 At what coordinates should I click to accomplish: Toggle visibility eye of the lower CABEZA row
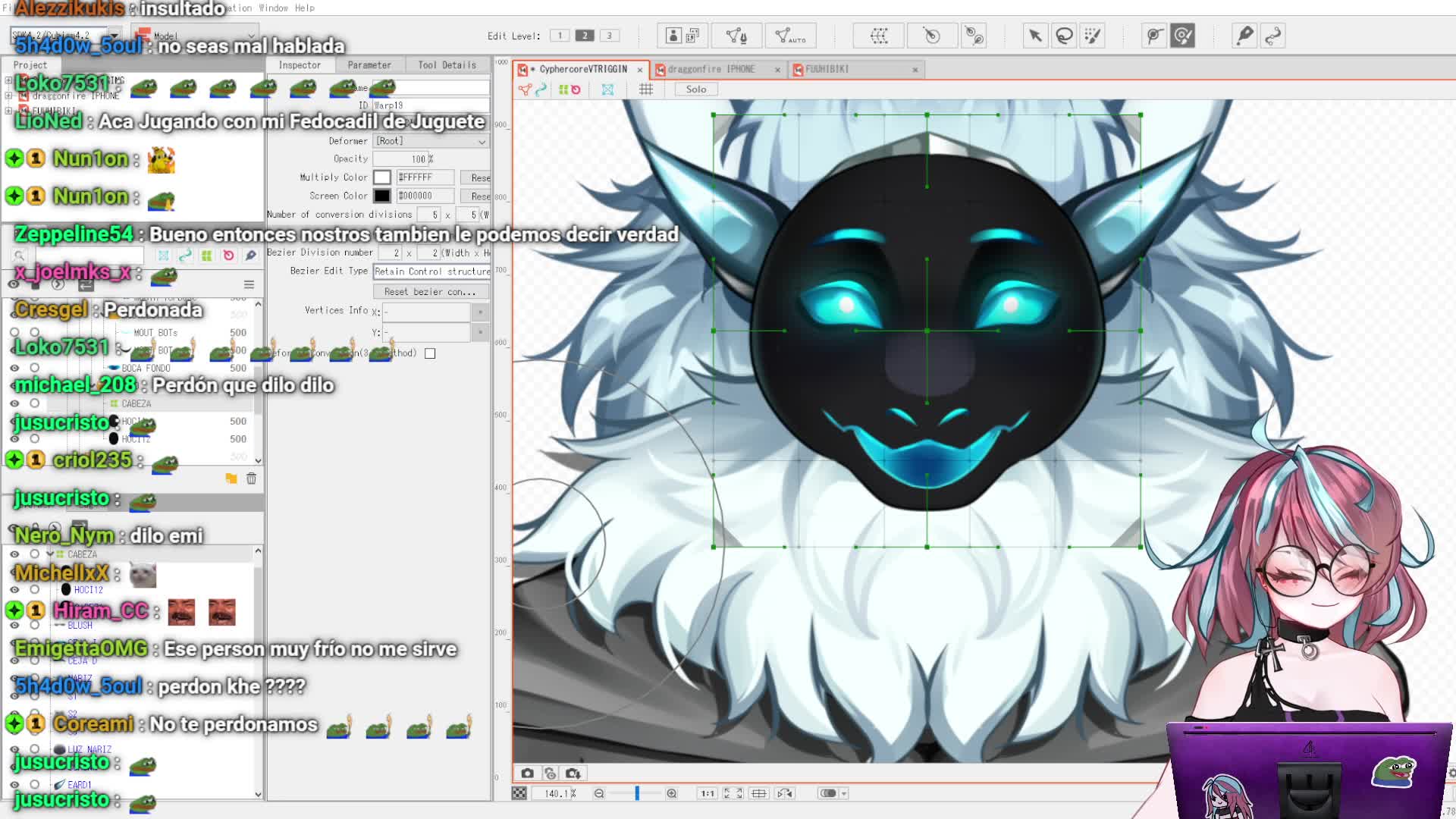point(14,554)
